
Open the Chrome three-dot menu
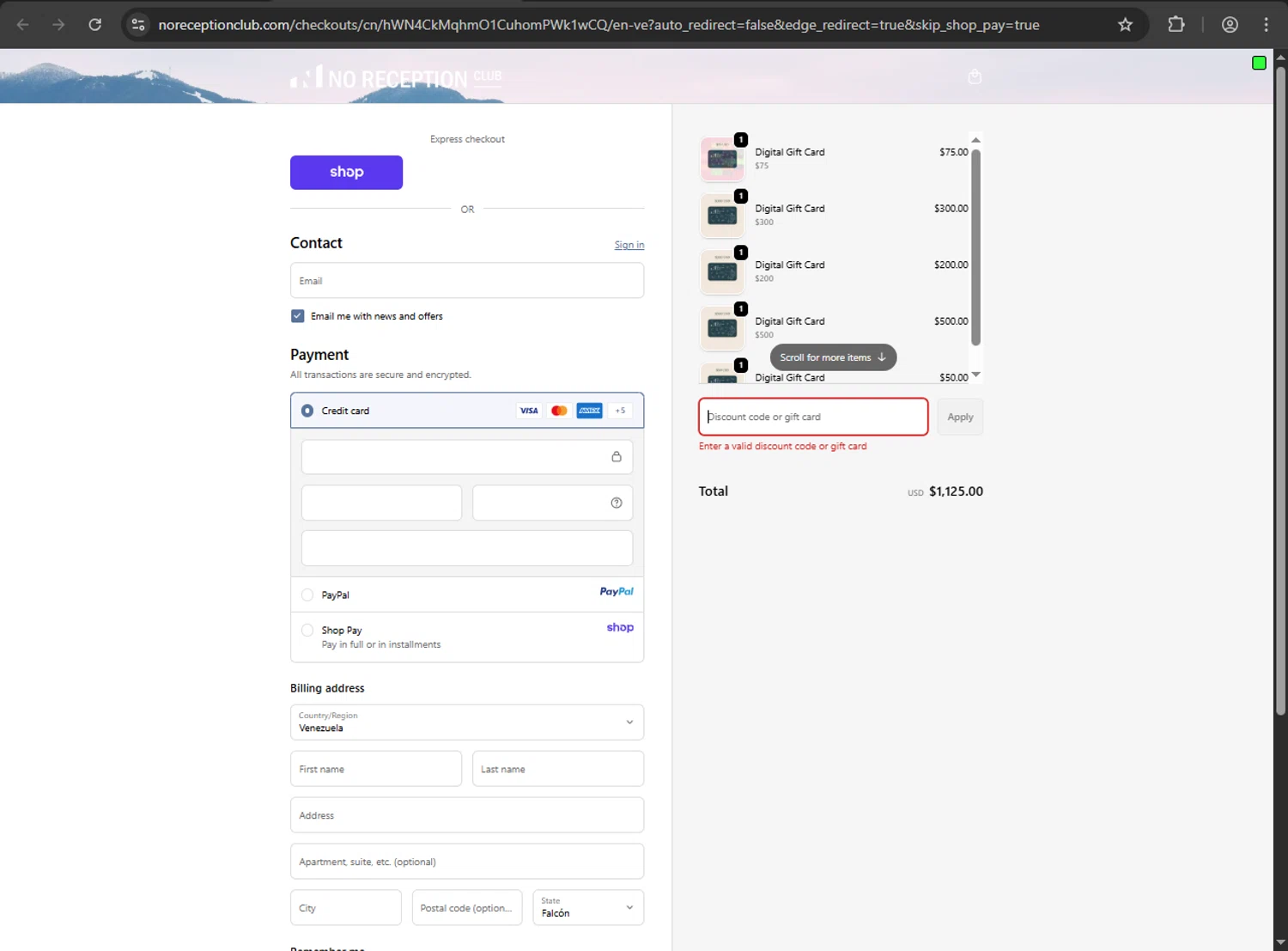point(1266,25)
